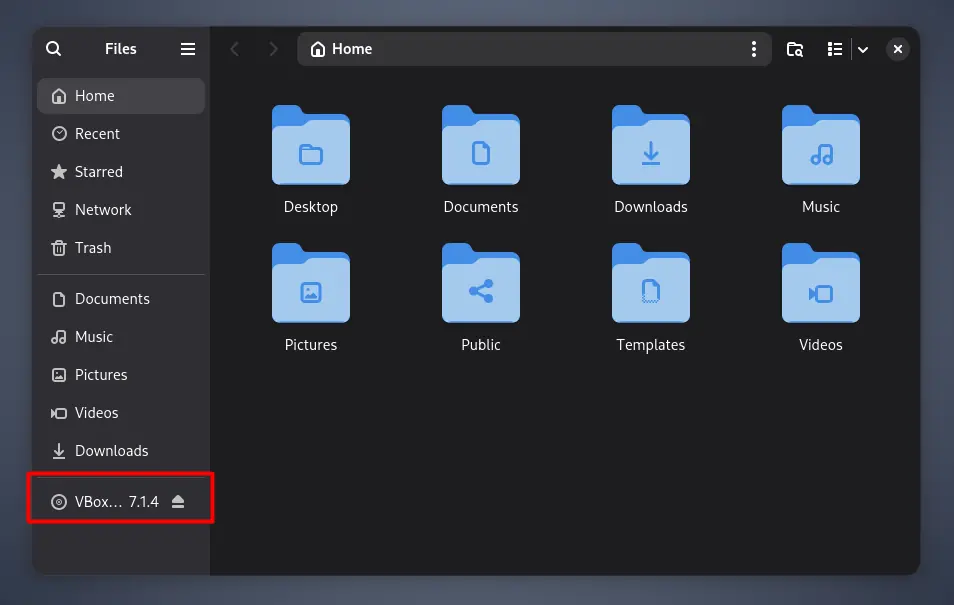This screenshot has height=605, width=954.
Task: Toggle list view layout button
Action: coord(834,49)
